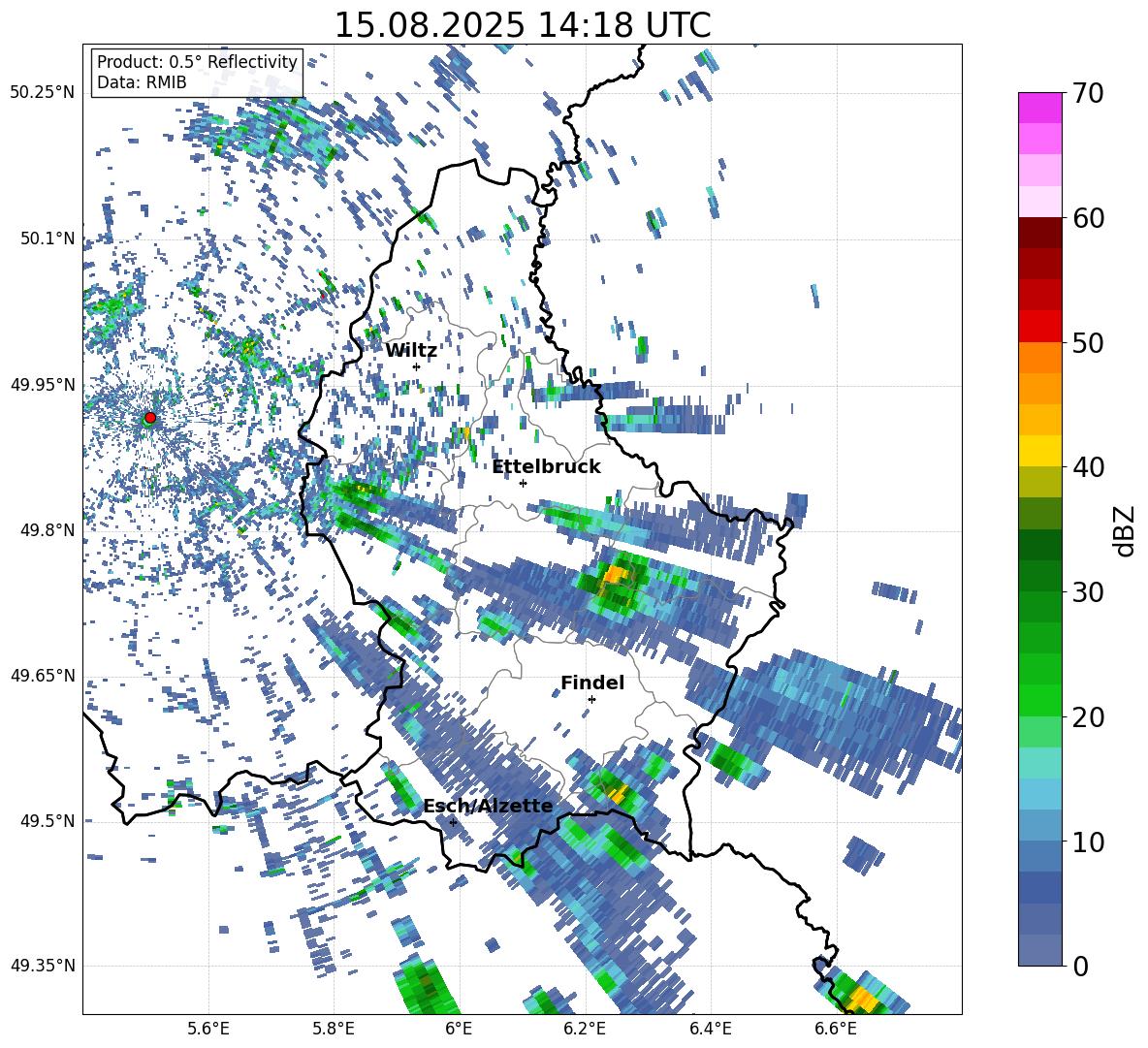
Task: Click the Wiltz city label
Action: (x=411, y=351)
